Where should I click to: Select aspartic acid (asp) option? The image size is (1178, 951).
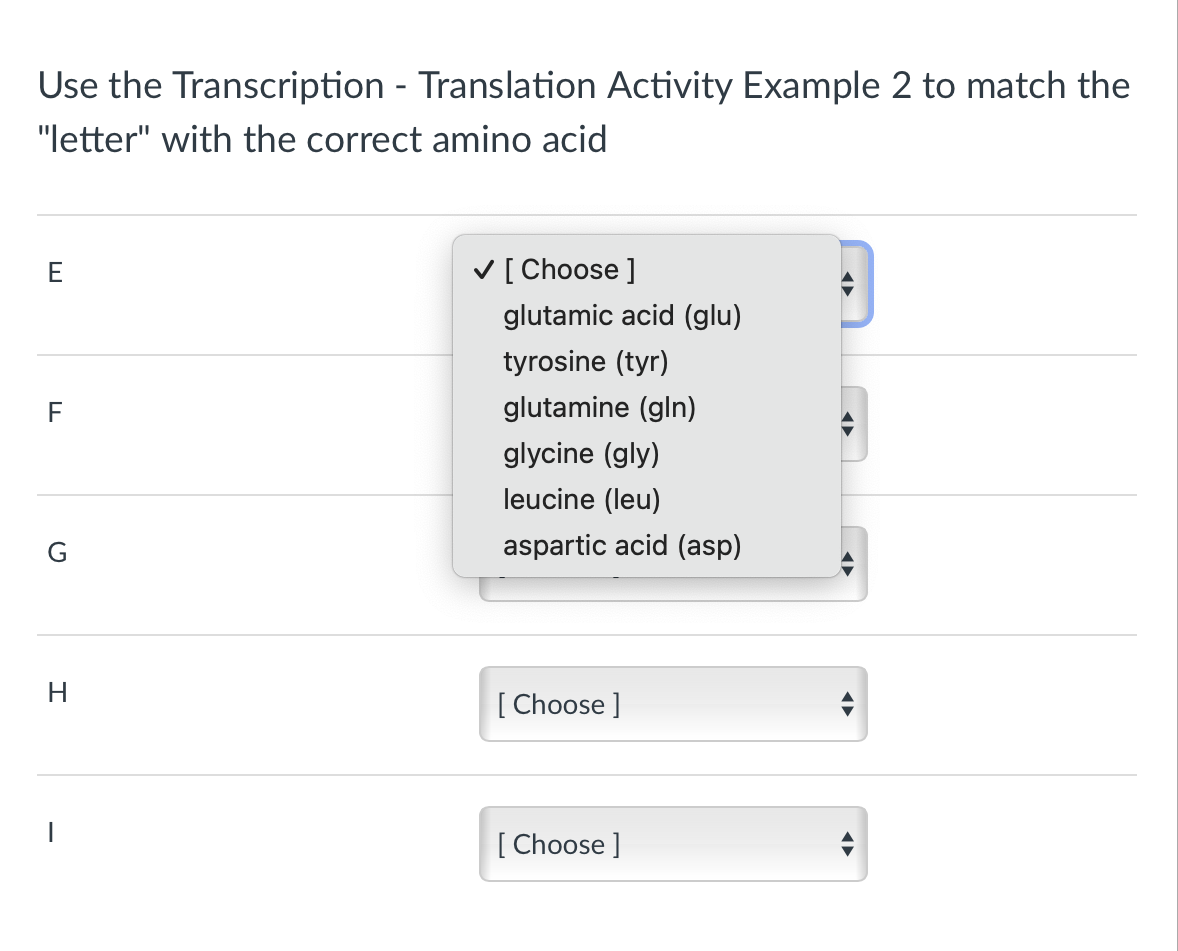(x=622, y=545)
